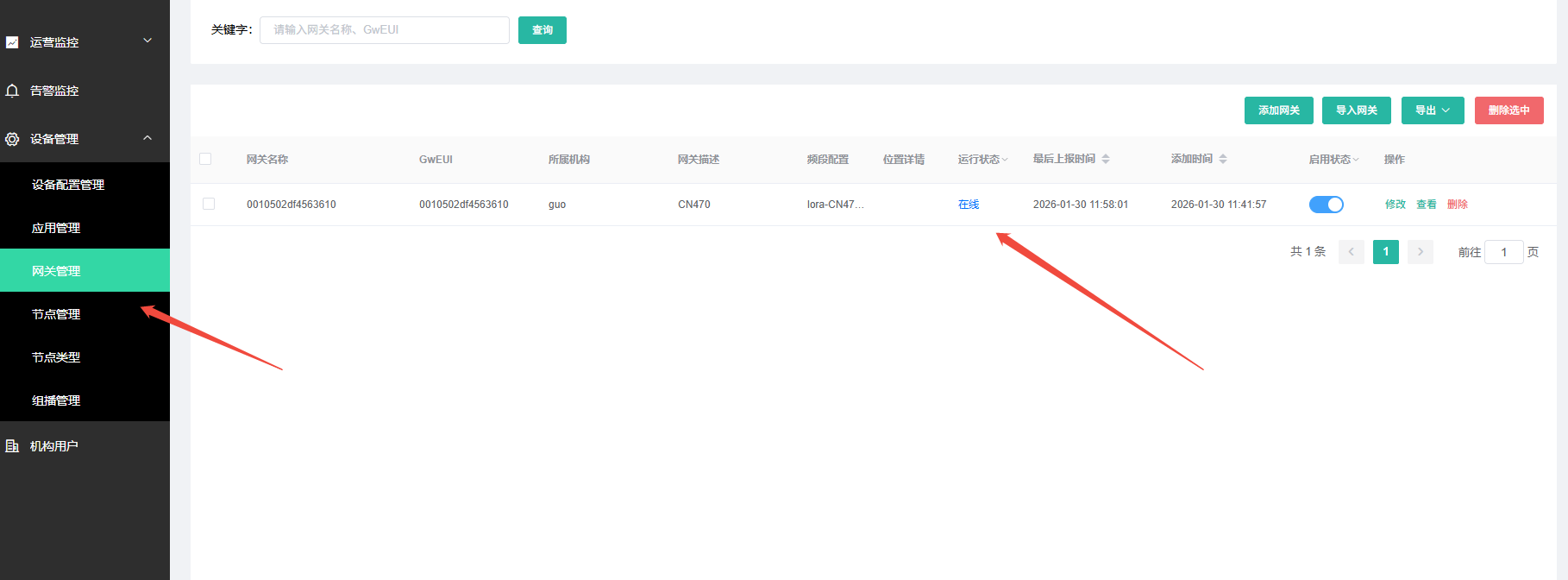Open the 导出 export dropdown

1432,110
